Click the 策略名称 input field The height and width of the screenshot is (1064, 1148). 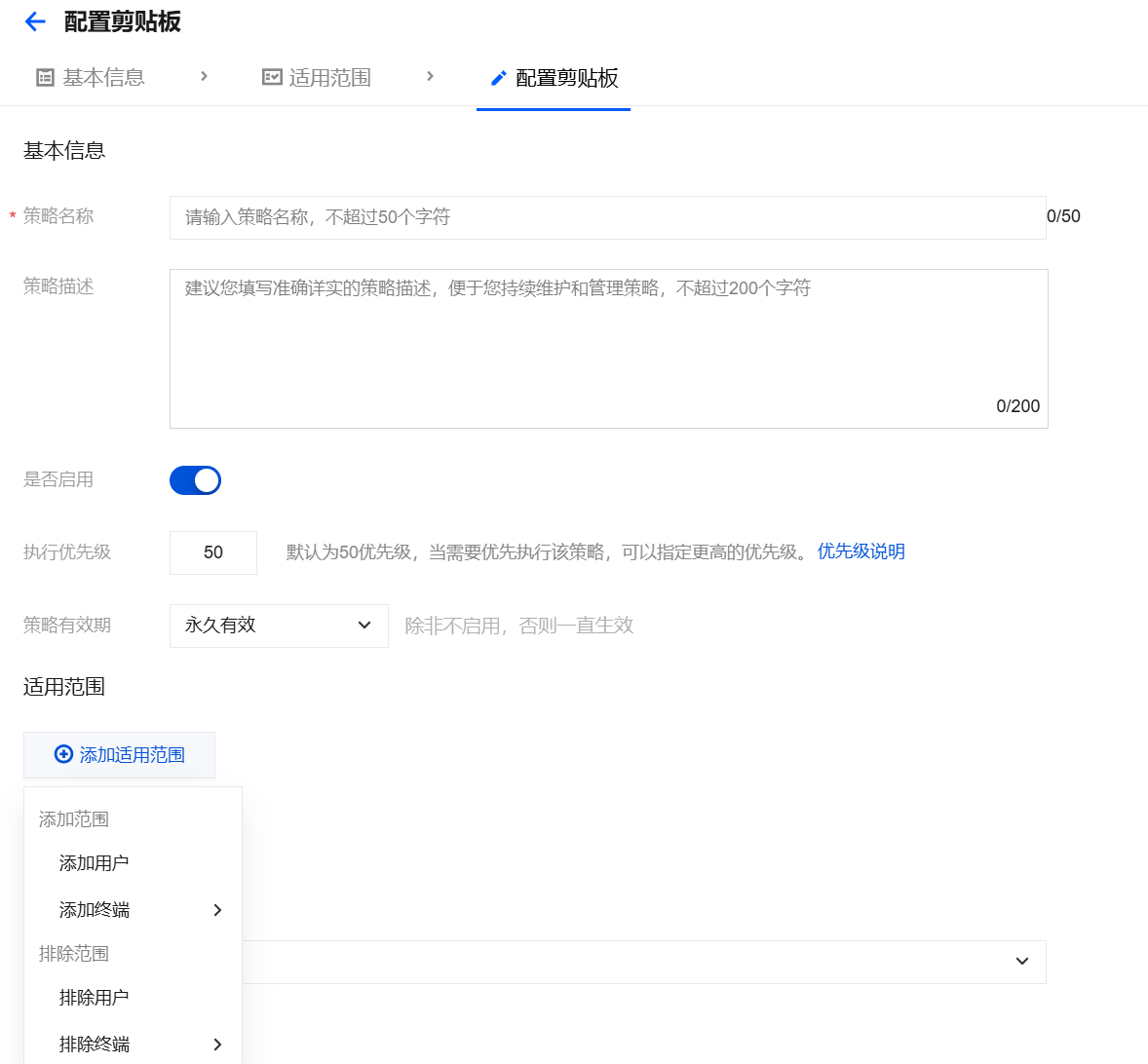pyautogui.click(x=608, y=217)
